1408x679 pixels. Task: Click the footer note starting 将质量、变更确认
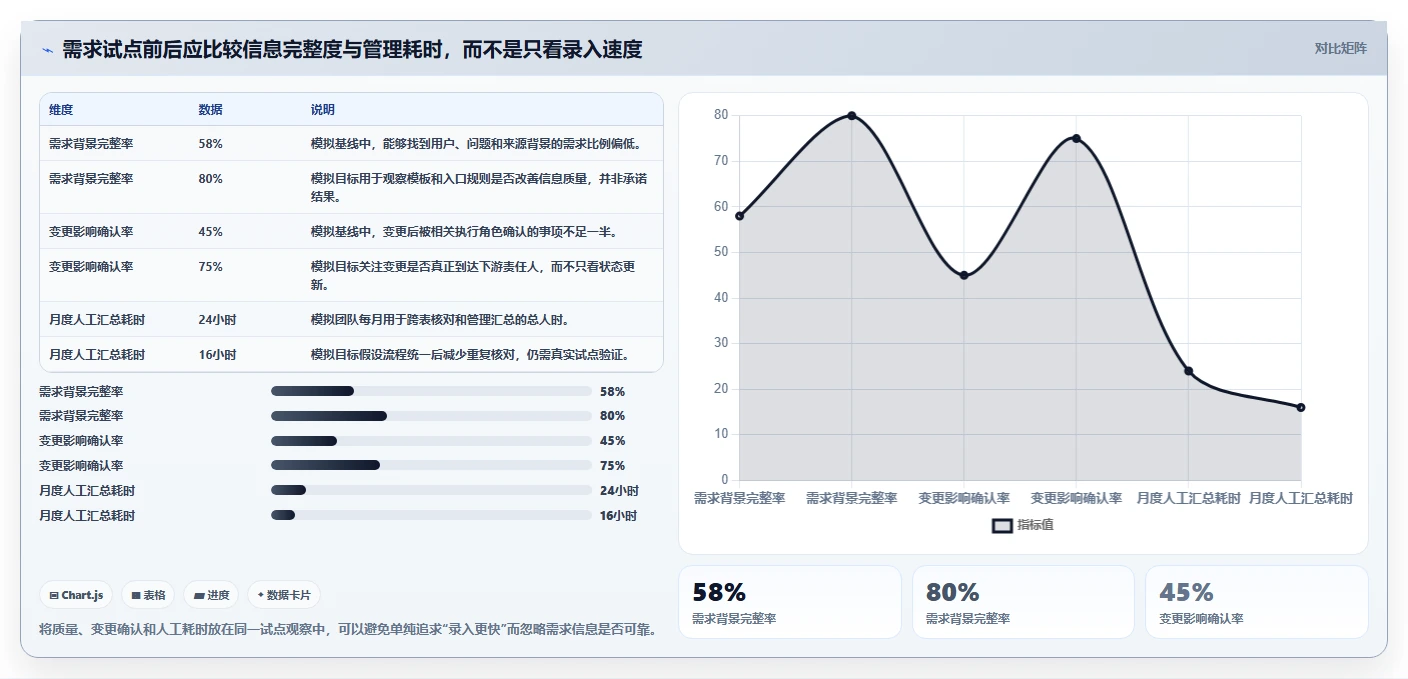(348, 630)
